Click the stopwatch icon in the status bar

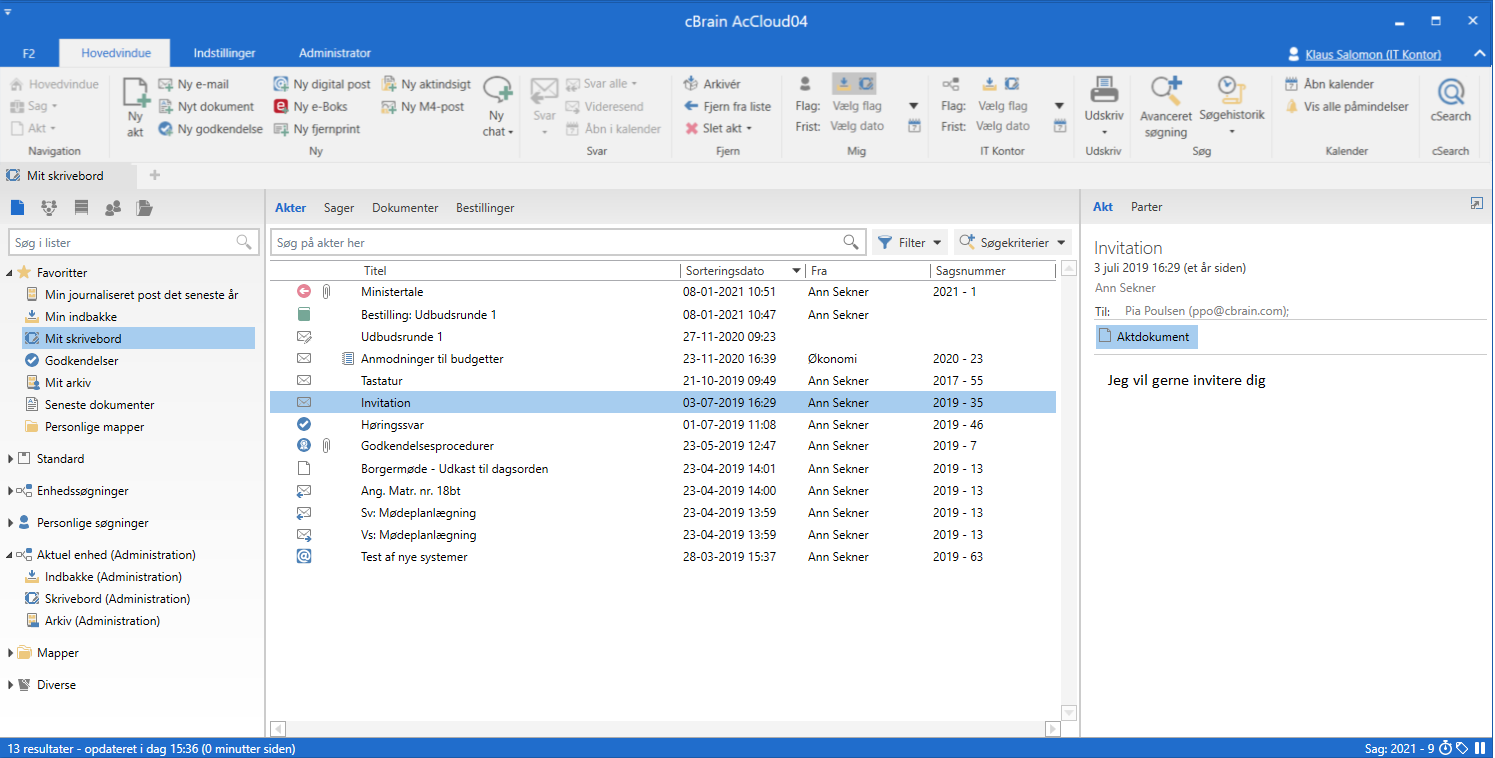(x=1446, y=748)
